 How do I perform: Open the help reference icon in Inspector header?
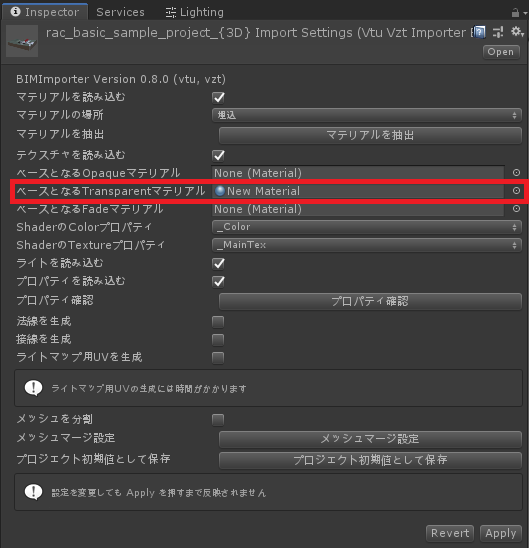480,32
